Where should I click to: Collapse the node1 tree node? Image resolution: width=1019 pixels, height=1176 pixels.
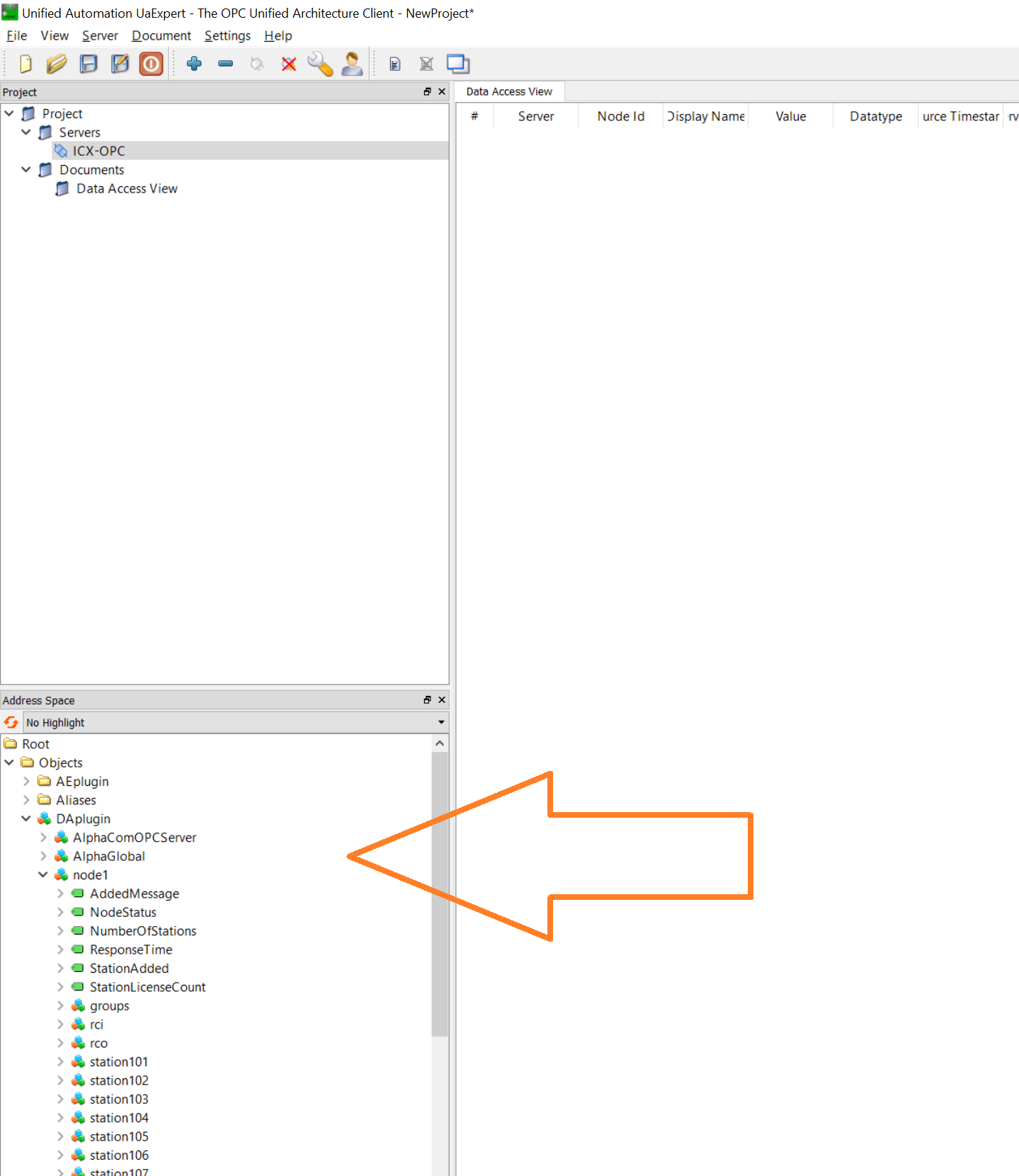pyautogui.click(x=43, y=875)
